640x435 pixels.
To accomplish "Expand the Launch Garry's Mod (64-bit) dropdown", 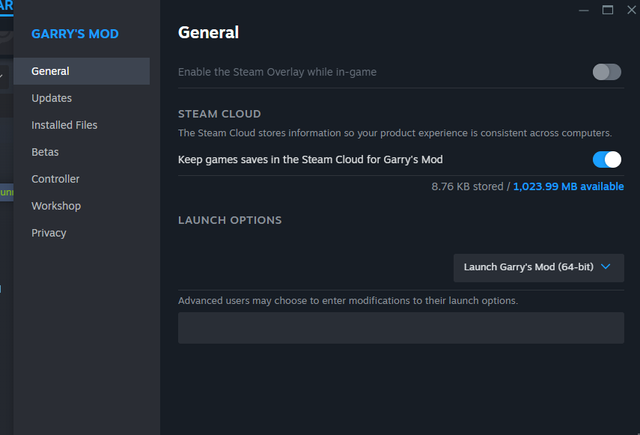I will pyautogui.click(x=538, y=268).
